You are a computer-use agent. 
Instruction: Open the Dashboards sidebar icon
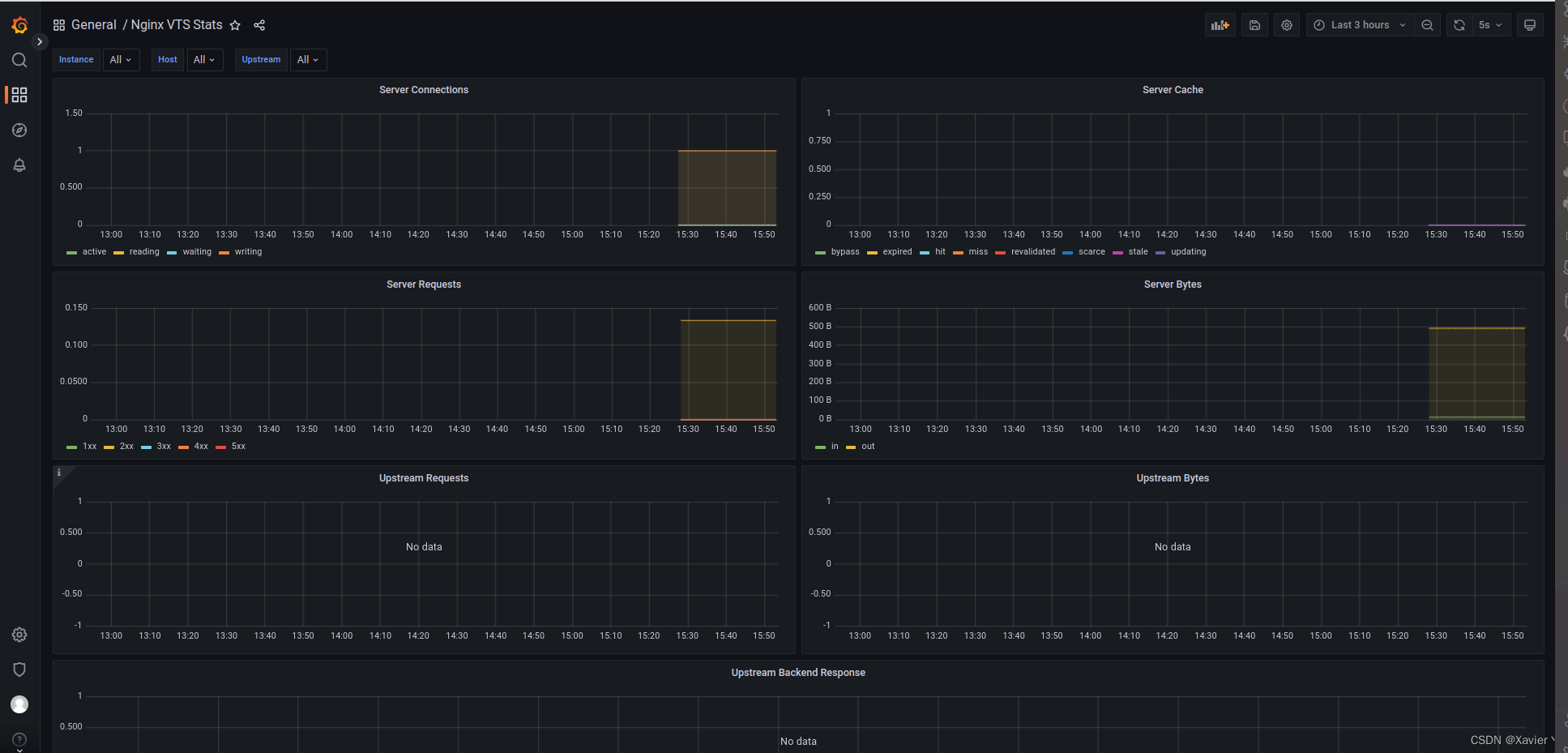click(x=19, y=95)
